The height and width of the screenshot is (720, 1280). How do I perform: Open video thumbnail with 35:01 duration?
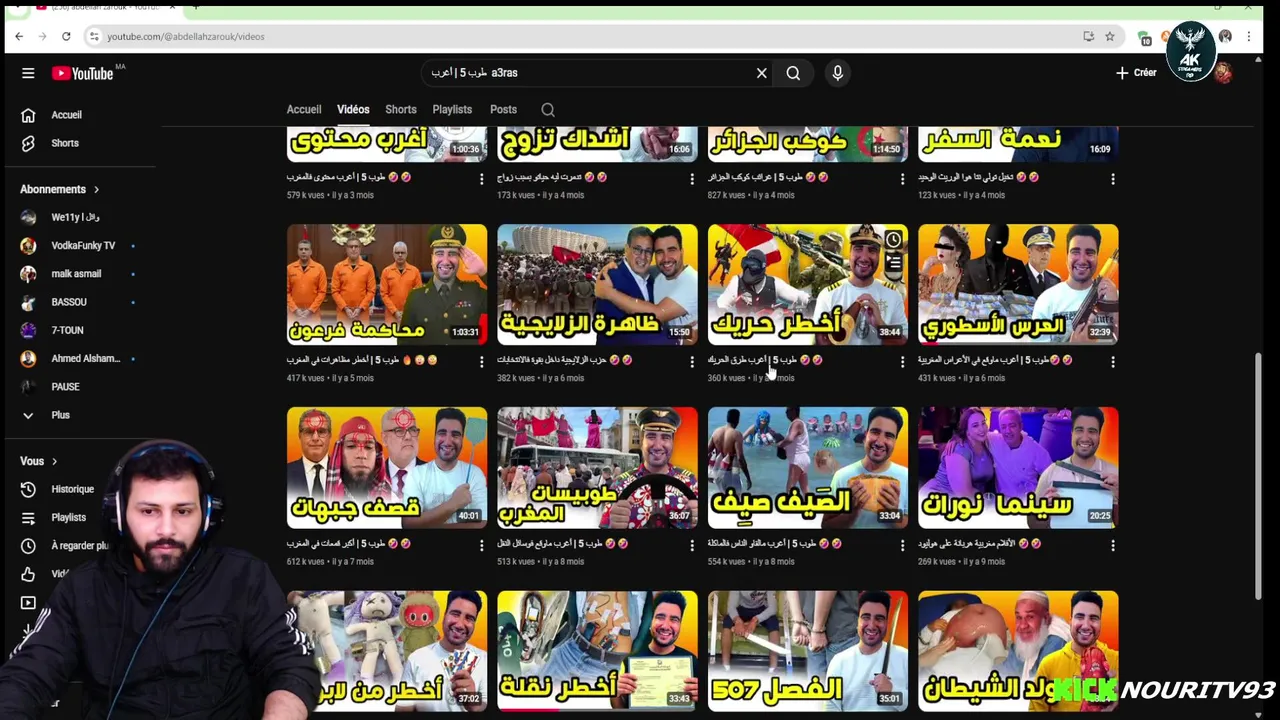point(808,651)
